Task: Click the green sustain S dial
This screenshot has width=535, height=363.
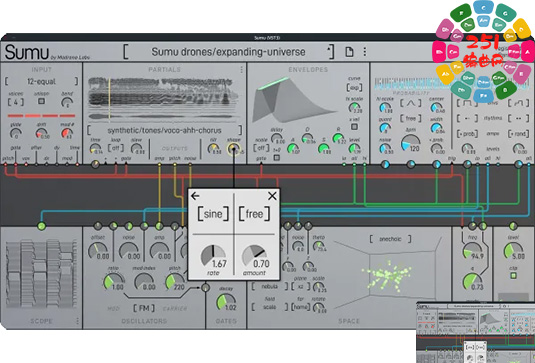Action: (x=323, y=148)
